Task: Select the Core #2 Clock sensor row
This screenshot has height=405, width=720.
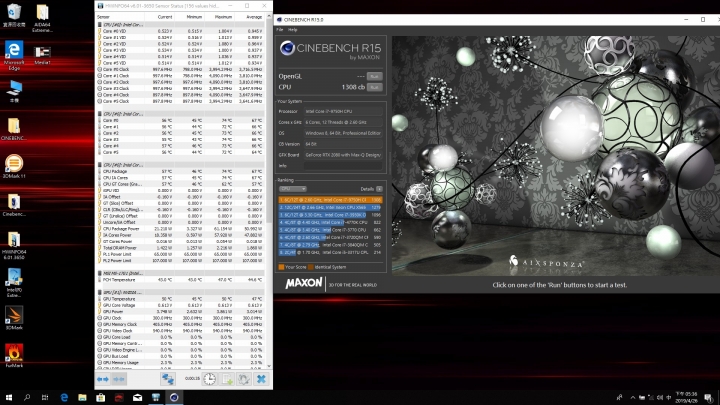Action: pyautogui.click(x=180, y=82)
